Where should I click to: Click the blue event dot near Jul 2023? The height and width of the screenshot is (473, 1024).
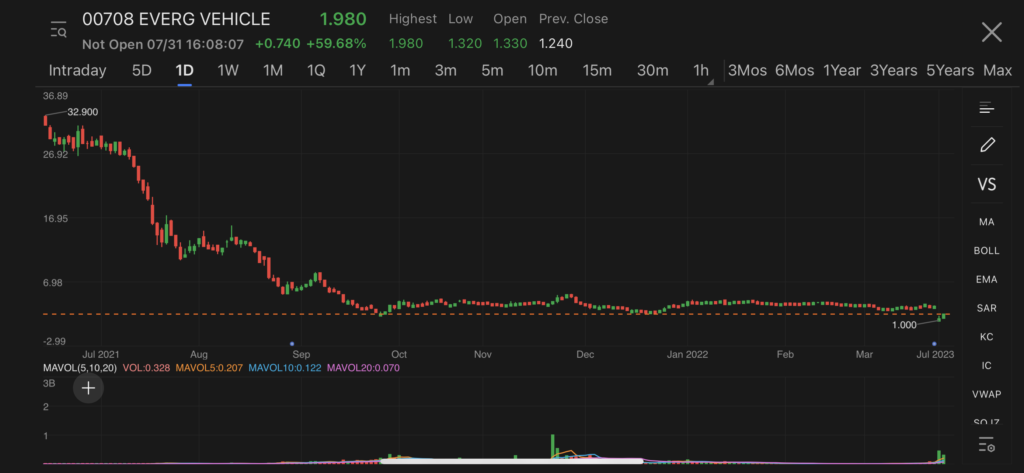935,344
